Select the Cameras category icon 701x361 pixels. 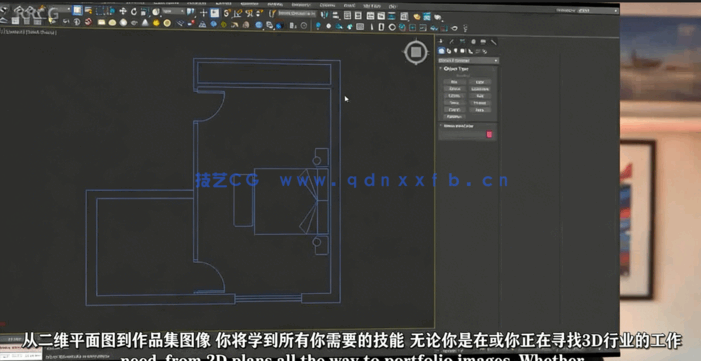[462, 51]
